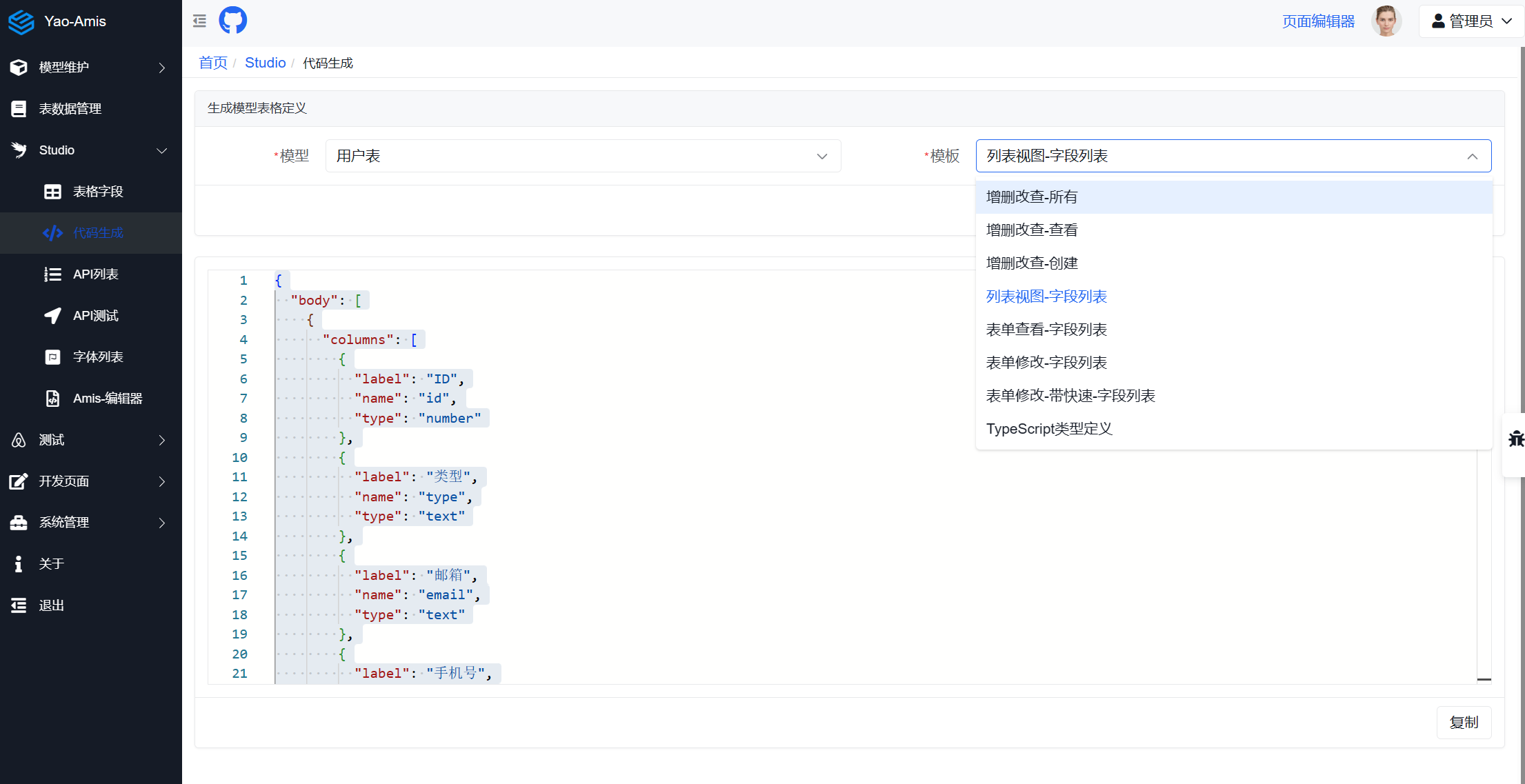Click the 复制 copy button

click(1464, 723)
